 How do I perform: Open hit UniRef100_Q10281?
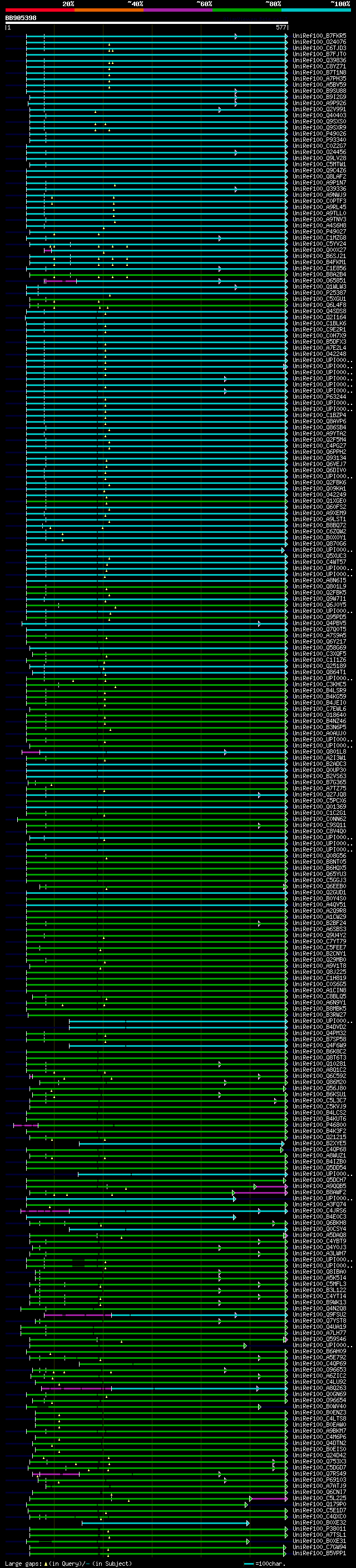tap(319, 1064)
